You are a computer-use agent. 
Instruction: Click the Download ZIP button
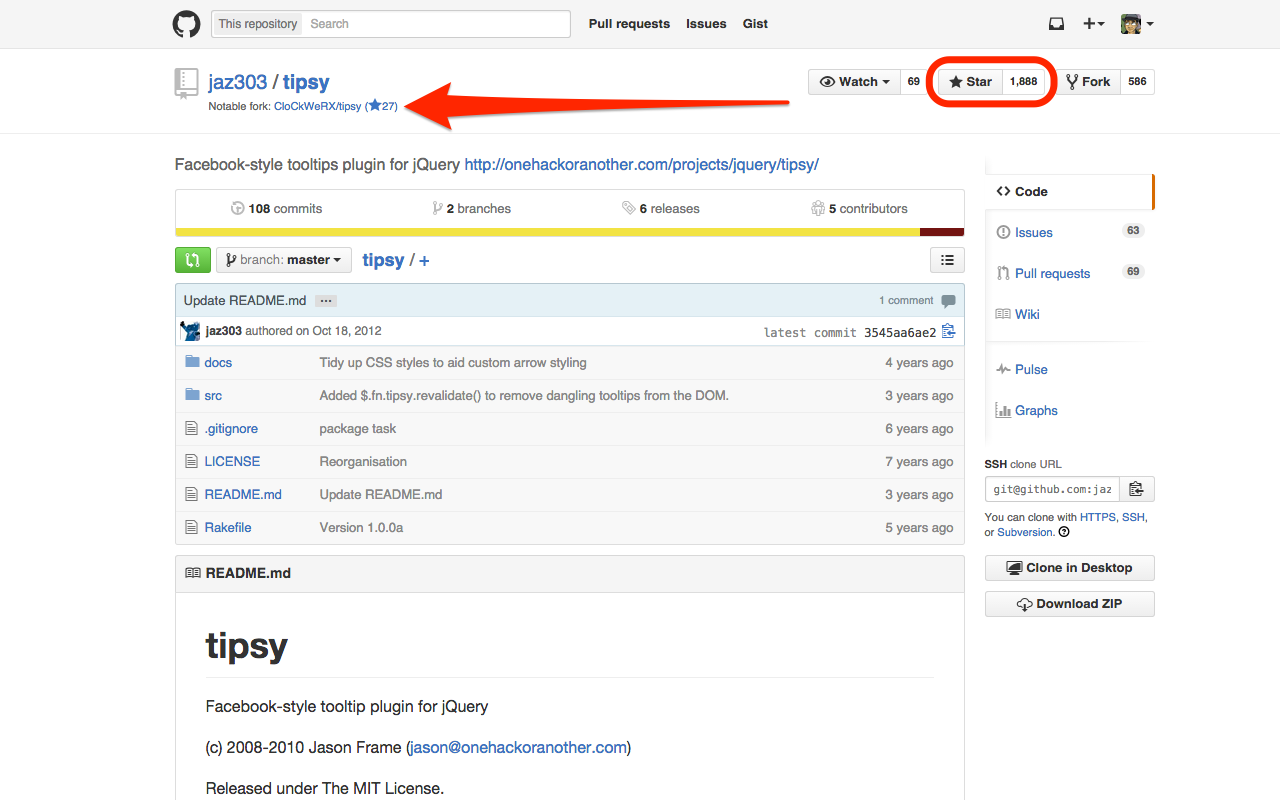[x=1070, y=604]
